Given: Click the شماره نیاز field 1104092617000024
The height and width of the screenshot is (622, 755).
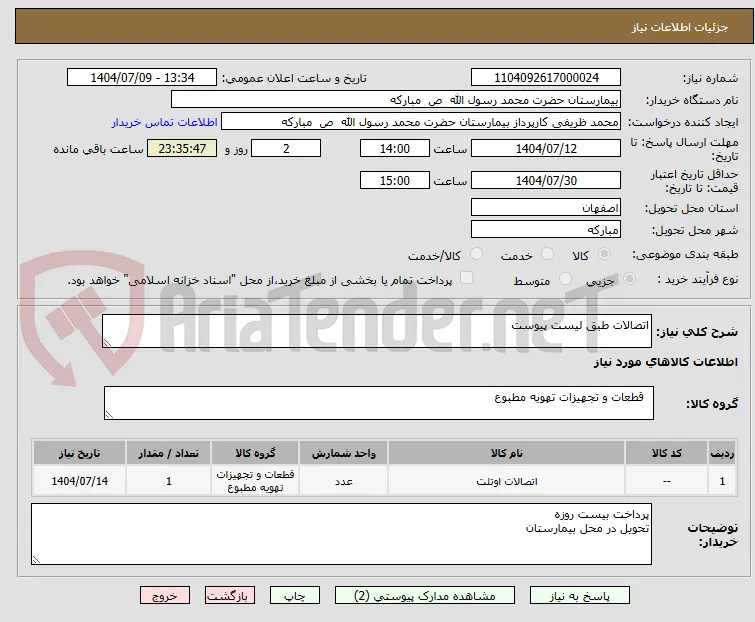Looking at the screenshot, I should (x=546, y=78).
